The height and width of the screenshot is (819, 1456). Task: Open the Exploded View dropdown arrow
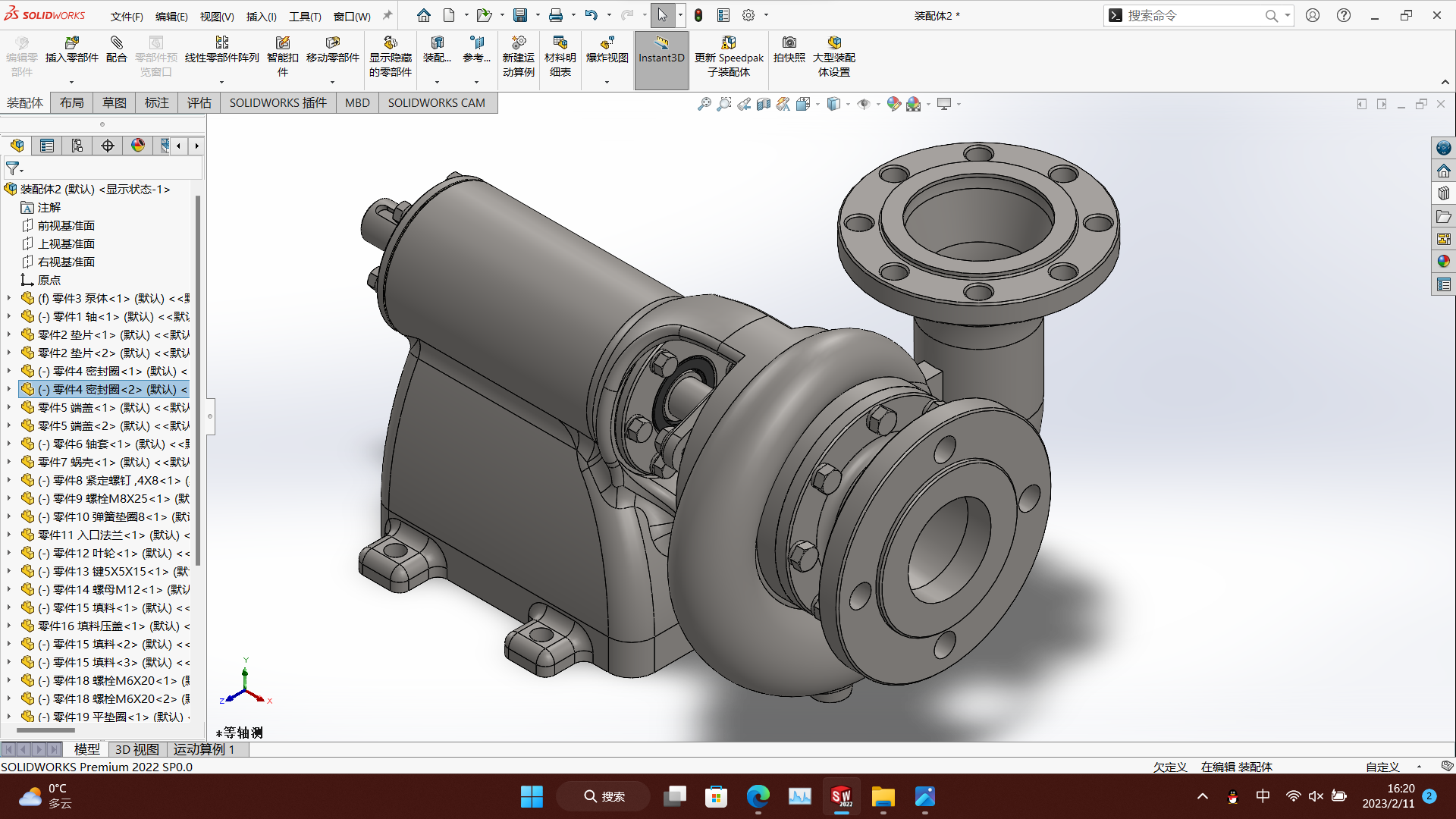(x=607, y=82)
